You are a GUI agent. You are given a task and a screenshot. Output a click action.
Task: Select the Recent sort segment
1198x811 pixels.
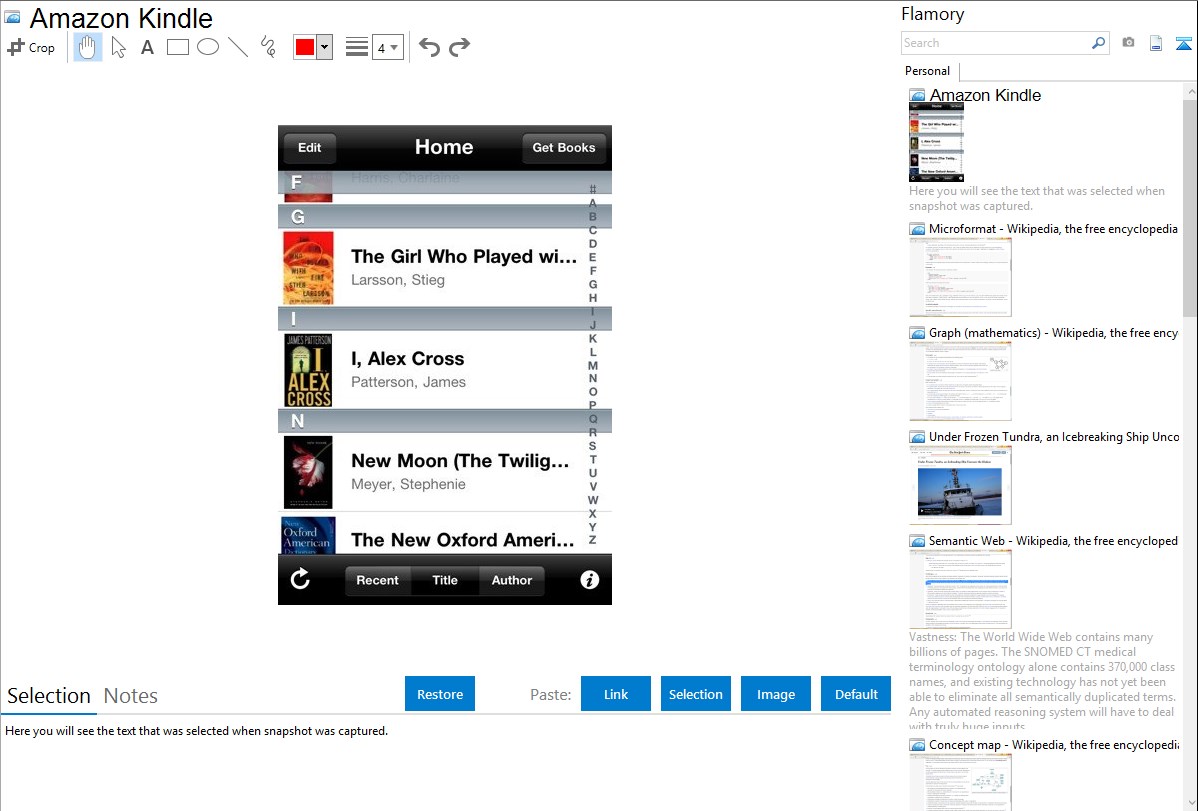[x=377, y=580]
